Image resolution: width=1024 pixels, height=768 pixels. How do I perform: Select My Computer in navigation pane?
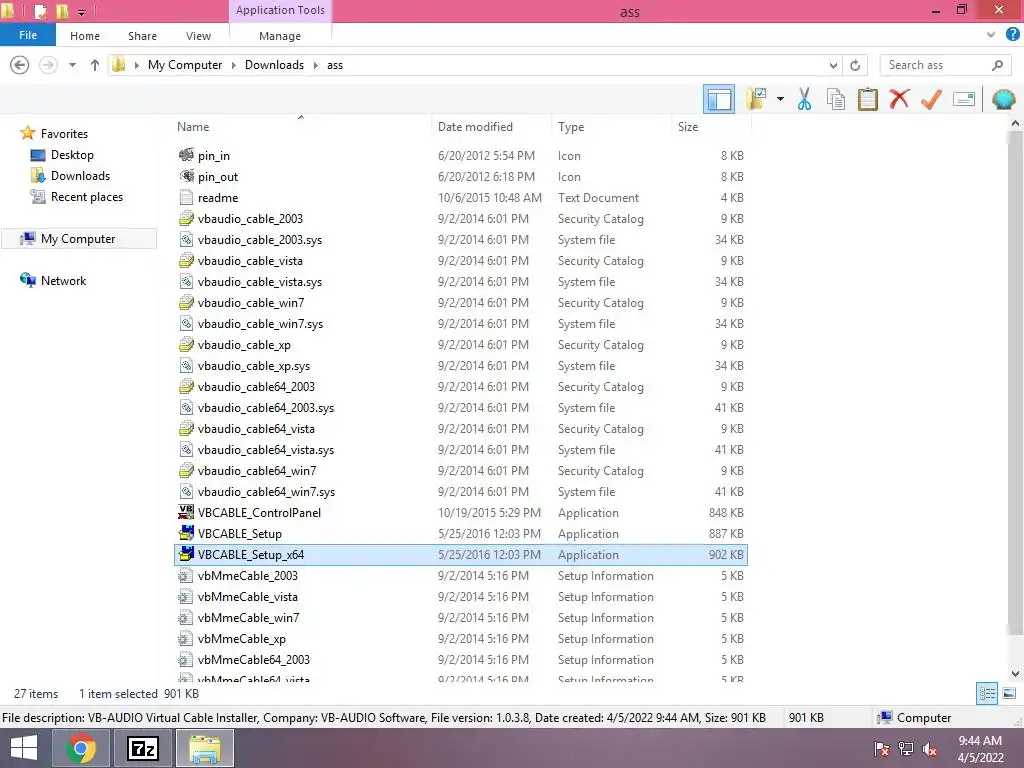pyautogui.click(x=78, y=239)
